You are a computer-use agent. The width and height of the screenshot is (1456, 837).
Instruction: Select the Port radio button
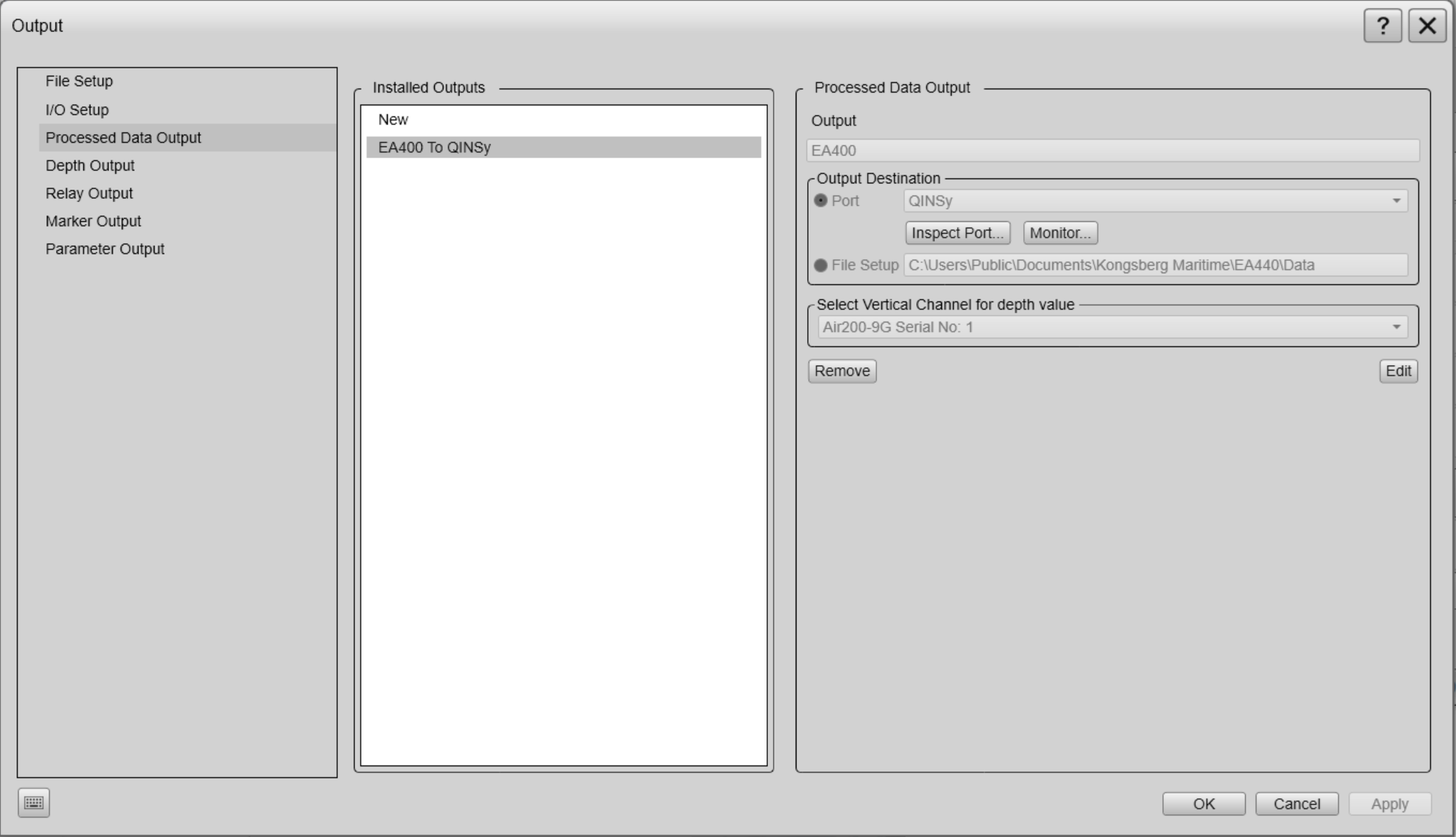click(821, 201)
